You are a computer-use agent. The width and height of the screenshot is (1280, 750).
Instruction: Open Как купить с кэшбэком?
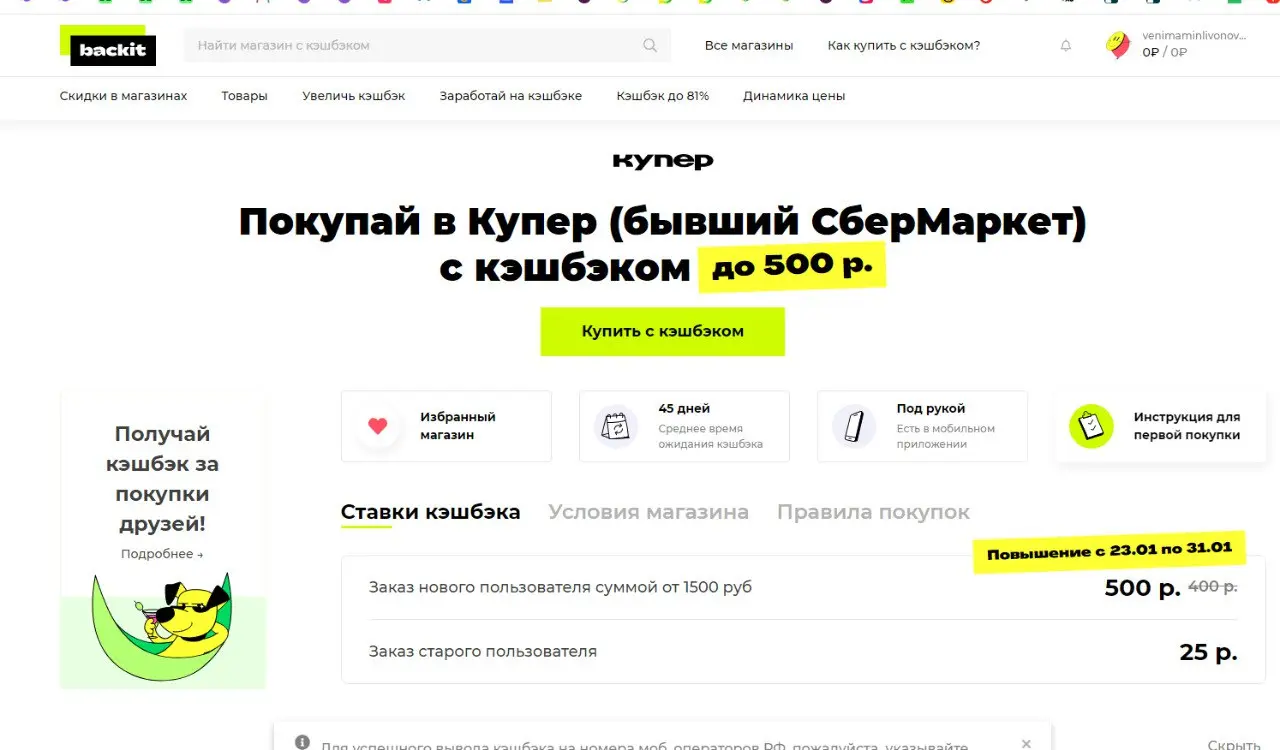[x=904, y=45]
